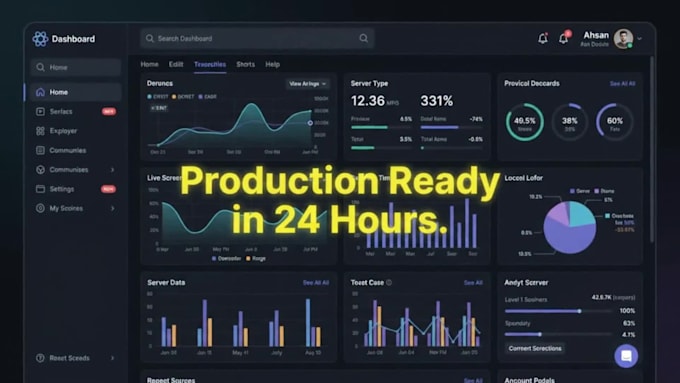Screen dimensions: 680x383
Task: Click the Dashboard flower logo icon
Action: [40, 39]
